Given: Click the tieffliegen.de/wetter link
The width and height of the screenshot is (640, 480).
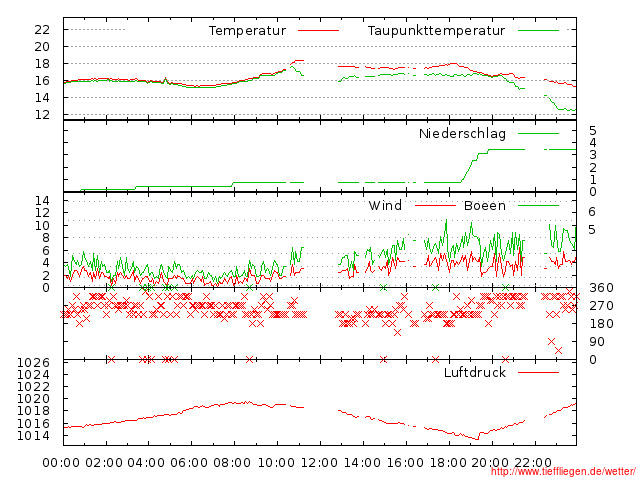Looking at the screenshot, I should tap(563, 472).
